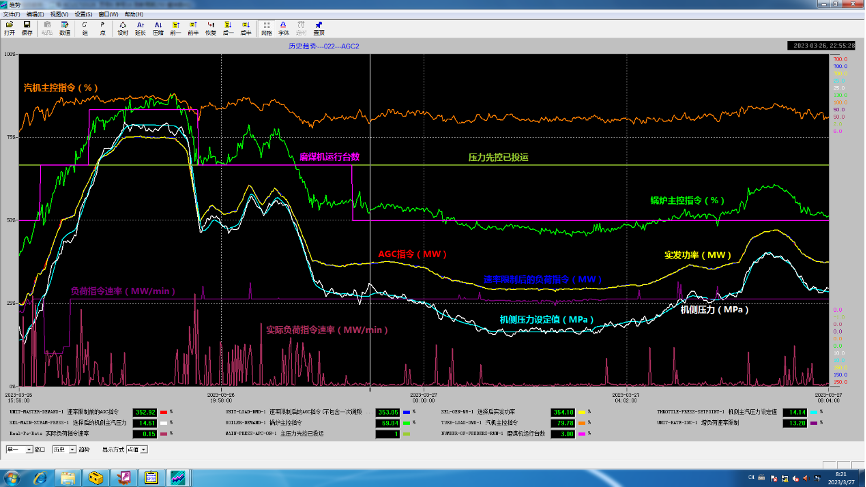The image size is (866, 487).
Task: Open the 数据 (Data) view icon
Action: pyautogui.click(x=64, y=28)
